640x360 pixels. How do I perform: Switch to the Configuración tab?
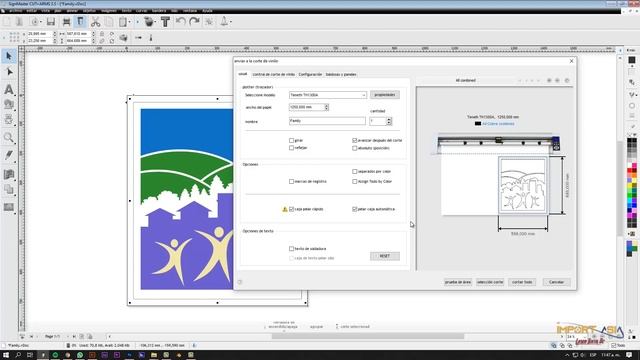310,74
